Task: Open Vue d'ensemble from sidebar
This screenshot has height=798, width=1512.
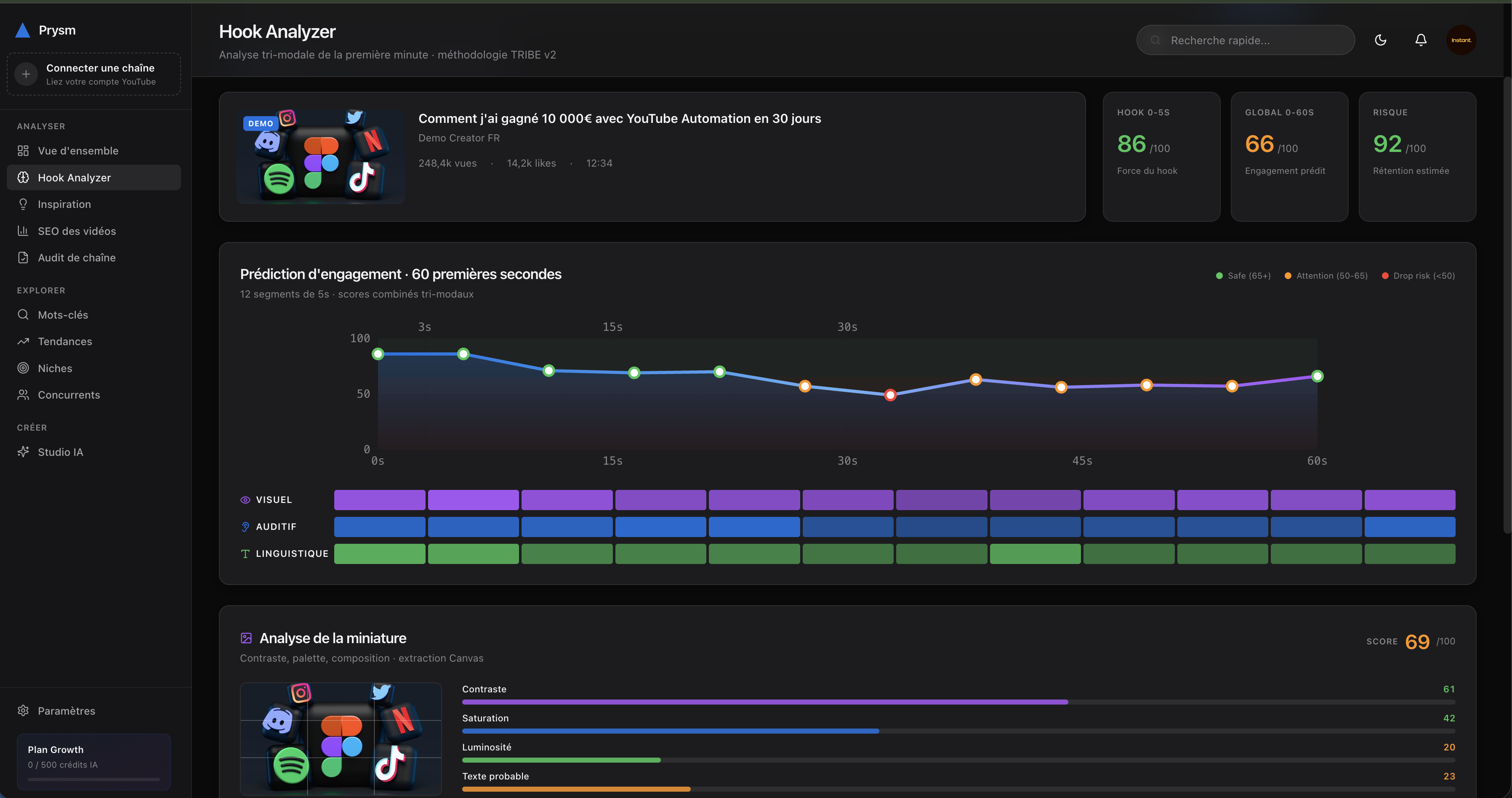Action: coord(77,151)
